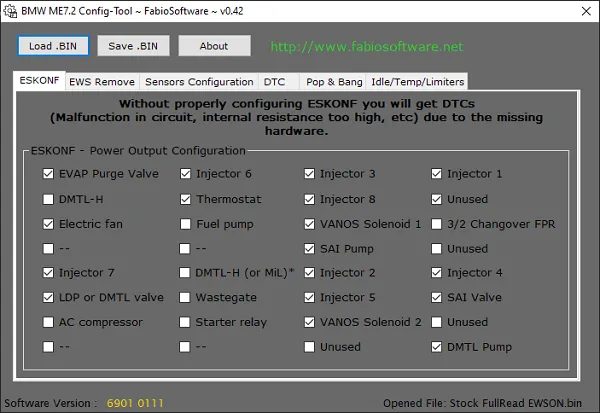
Task: Click the 'Opened File: Stock FullRead EWSON.bin' text
Action: [483, 403]
